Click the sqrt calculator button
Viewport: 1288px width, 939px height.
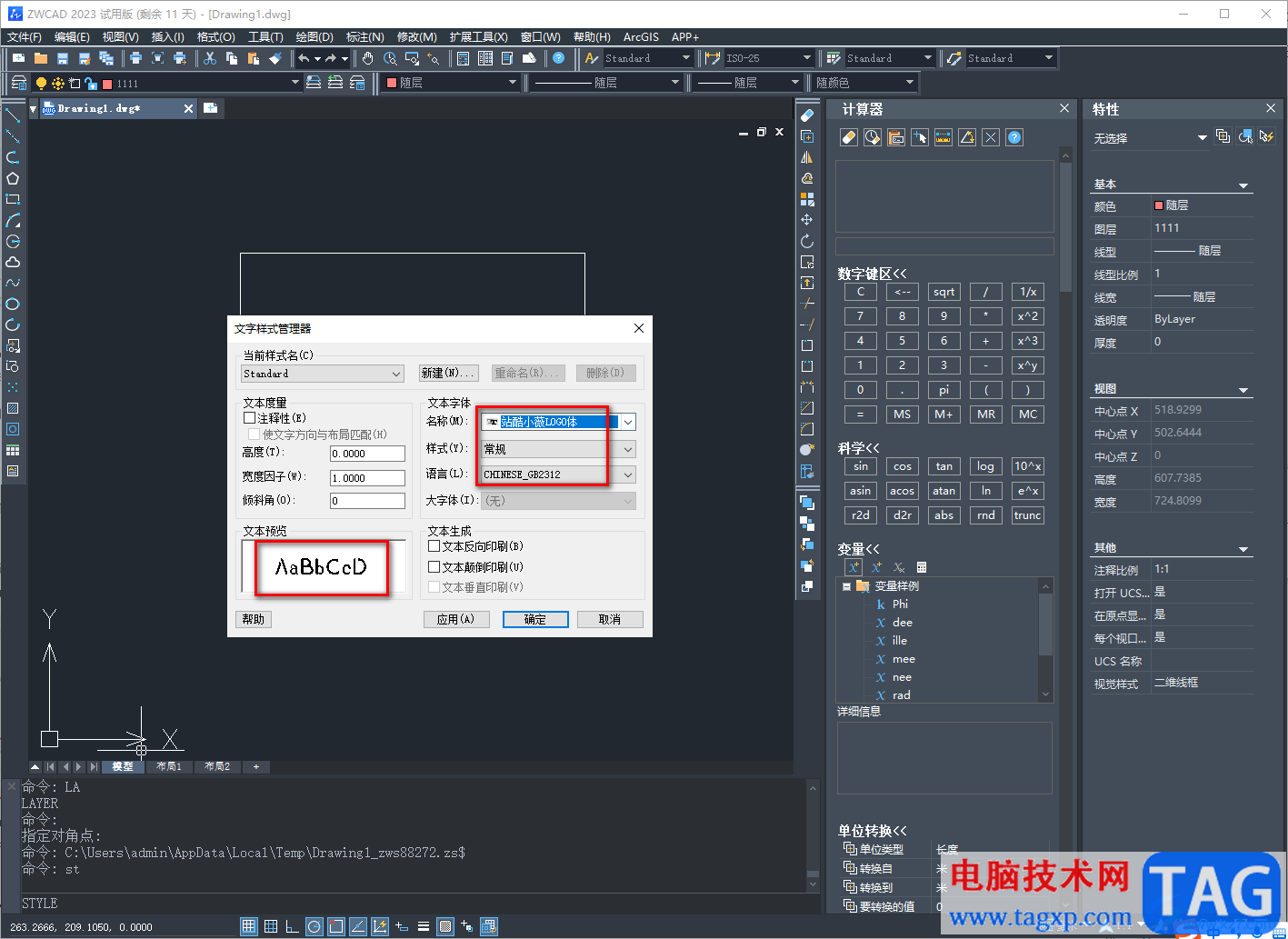tap(944, 292)
